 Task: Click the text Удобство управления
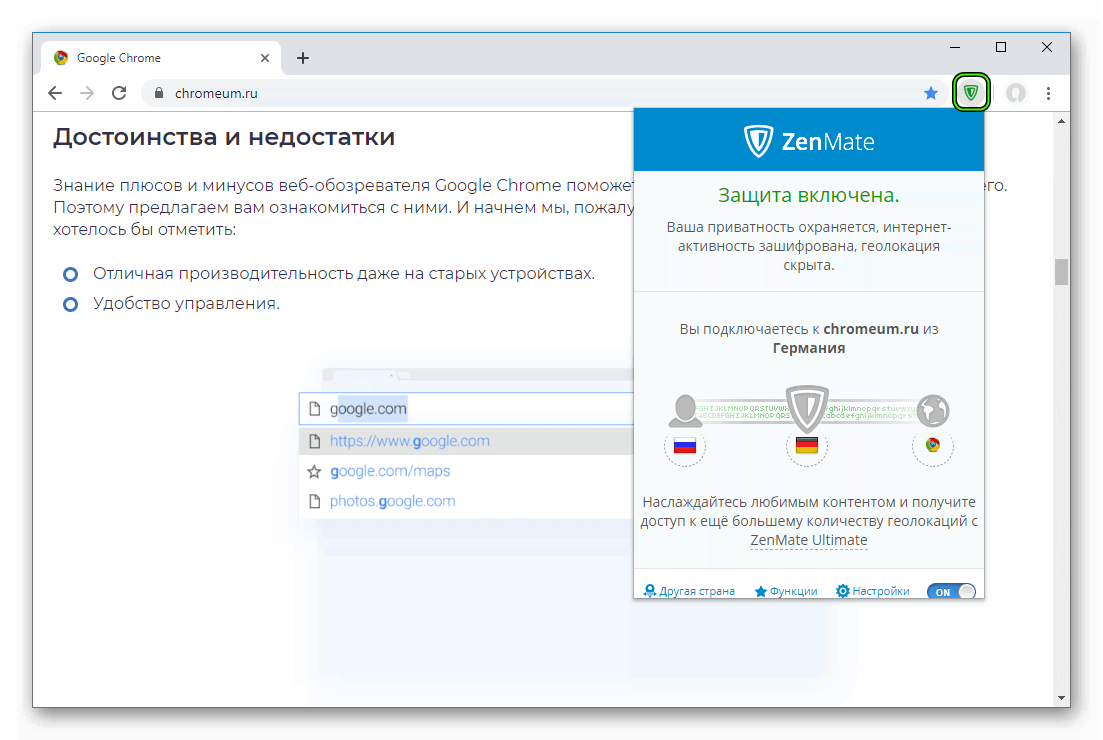(186, 303)
